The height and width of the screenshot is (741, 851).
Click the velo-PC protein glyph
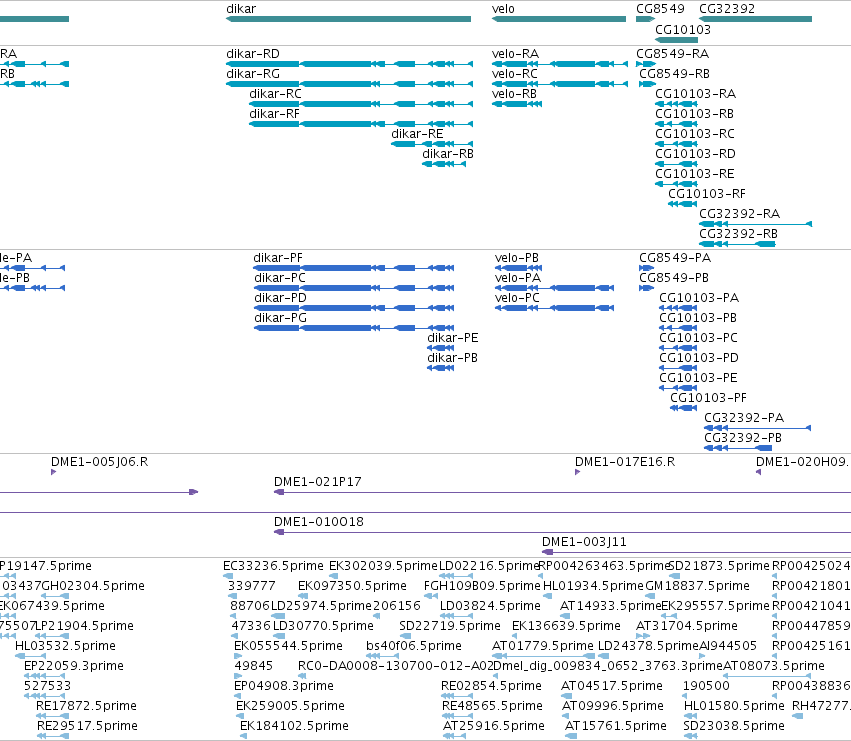555,308
